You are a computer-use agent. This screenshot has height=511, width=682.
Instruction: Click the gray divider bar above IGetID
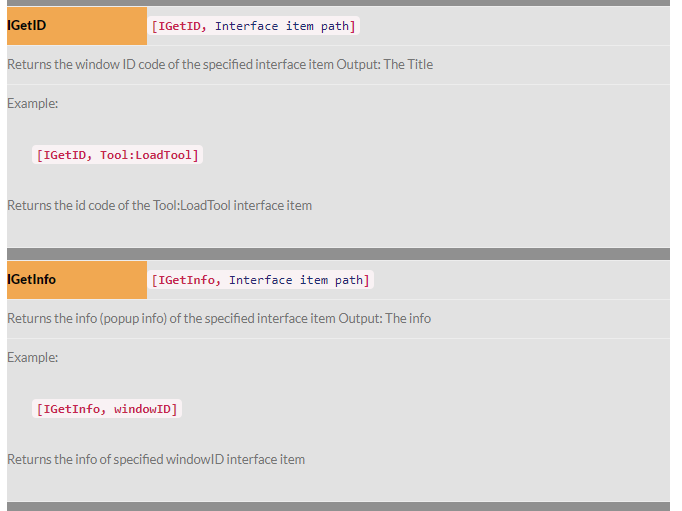pyautogui.click(x=338, y=3)
